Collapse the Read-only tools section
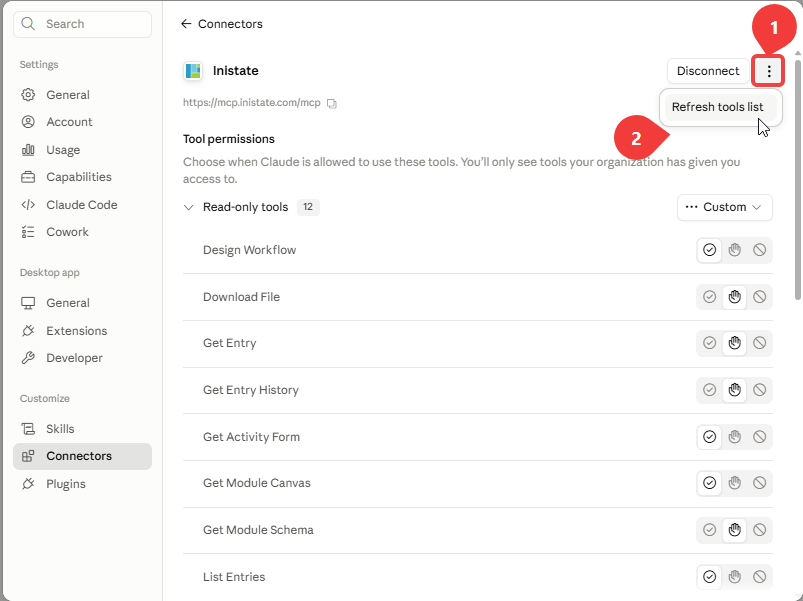 click(188, 207)
